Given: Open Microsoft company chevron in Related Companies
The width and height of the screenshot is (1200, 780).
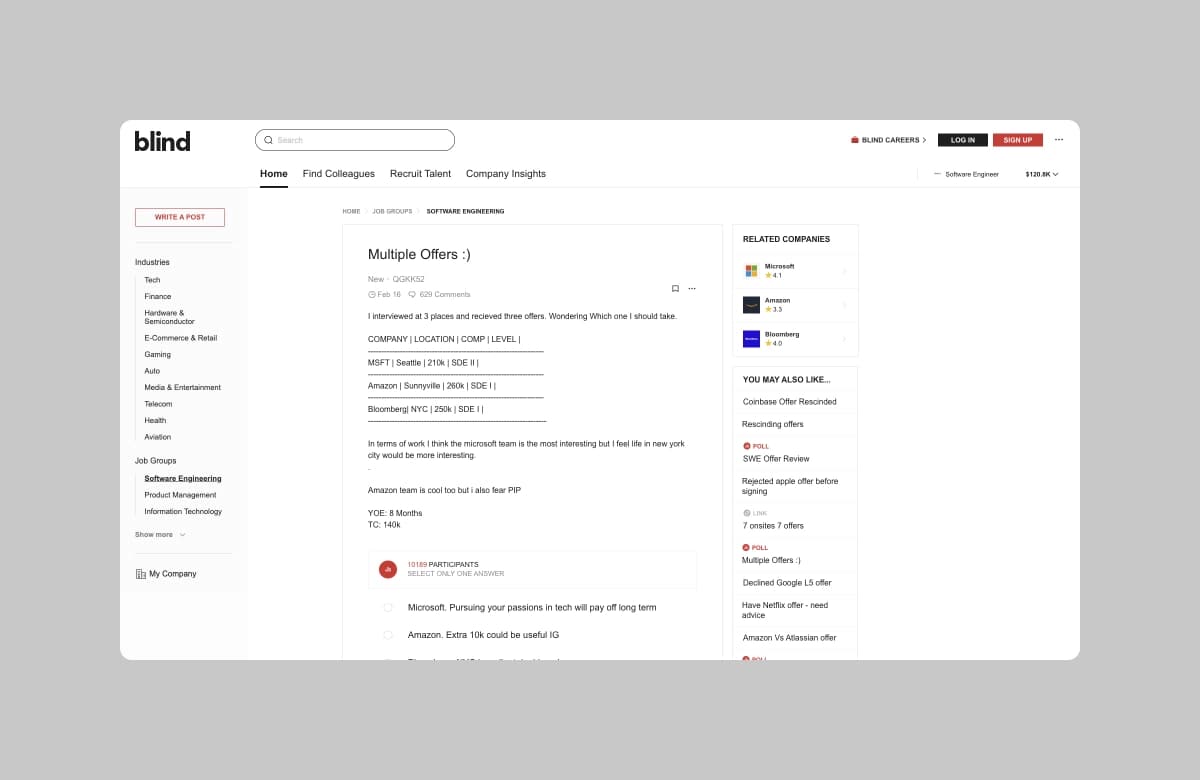Looking at the screenshot, I should pos(844,271).
